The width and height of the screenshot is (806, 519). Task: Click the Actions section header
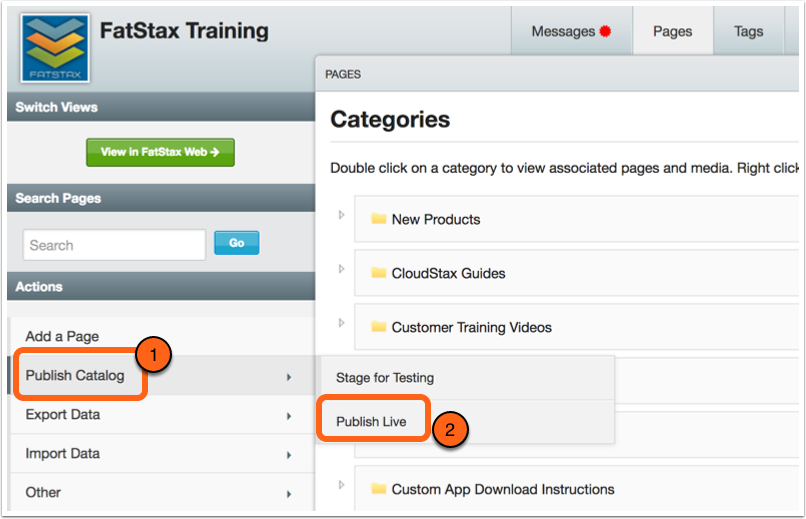[x=161, y=286]
